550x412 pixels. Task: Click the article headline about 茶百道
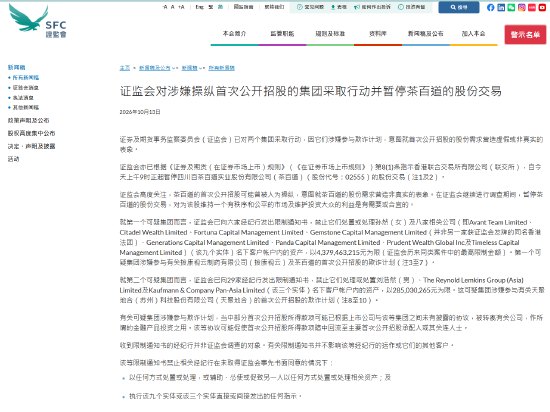(311, 91)
